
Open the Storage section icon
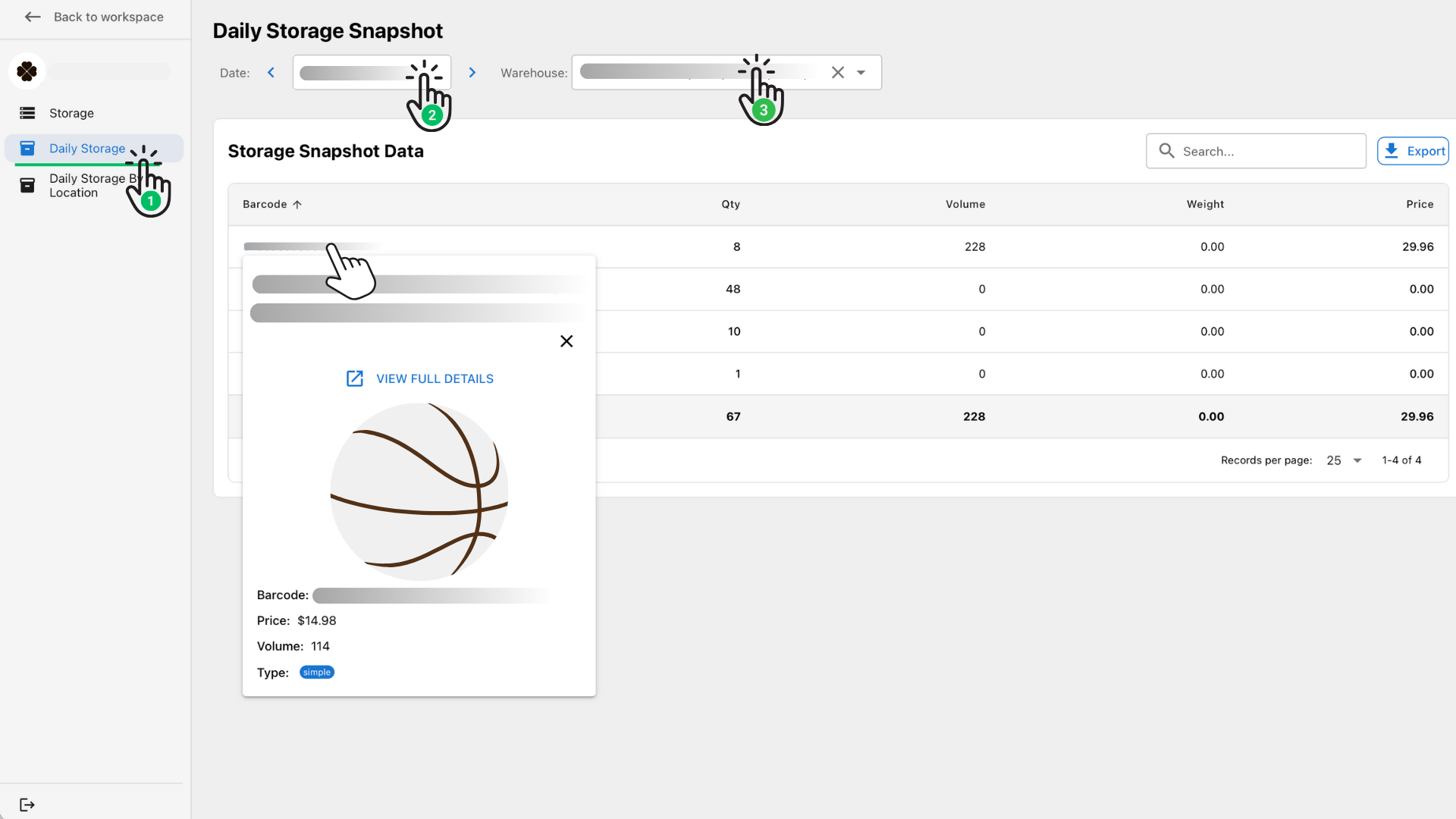click(x=27, y=112)
